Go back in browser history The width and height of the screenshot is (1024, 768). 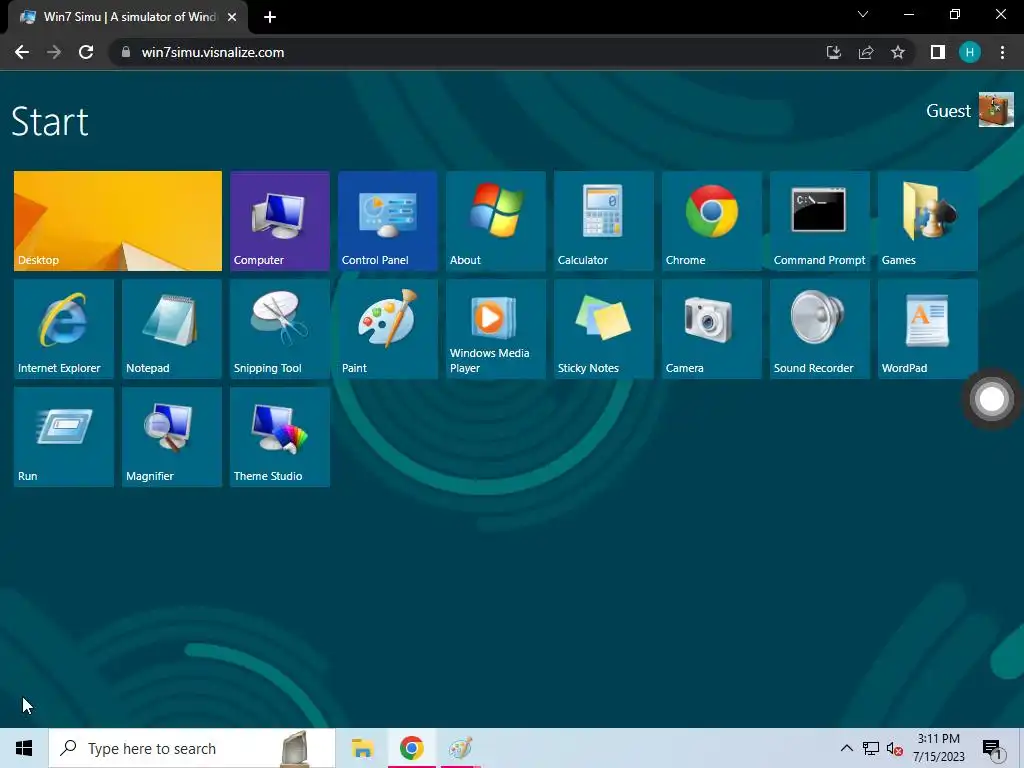point(22,52)
